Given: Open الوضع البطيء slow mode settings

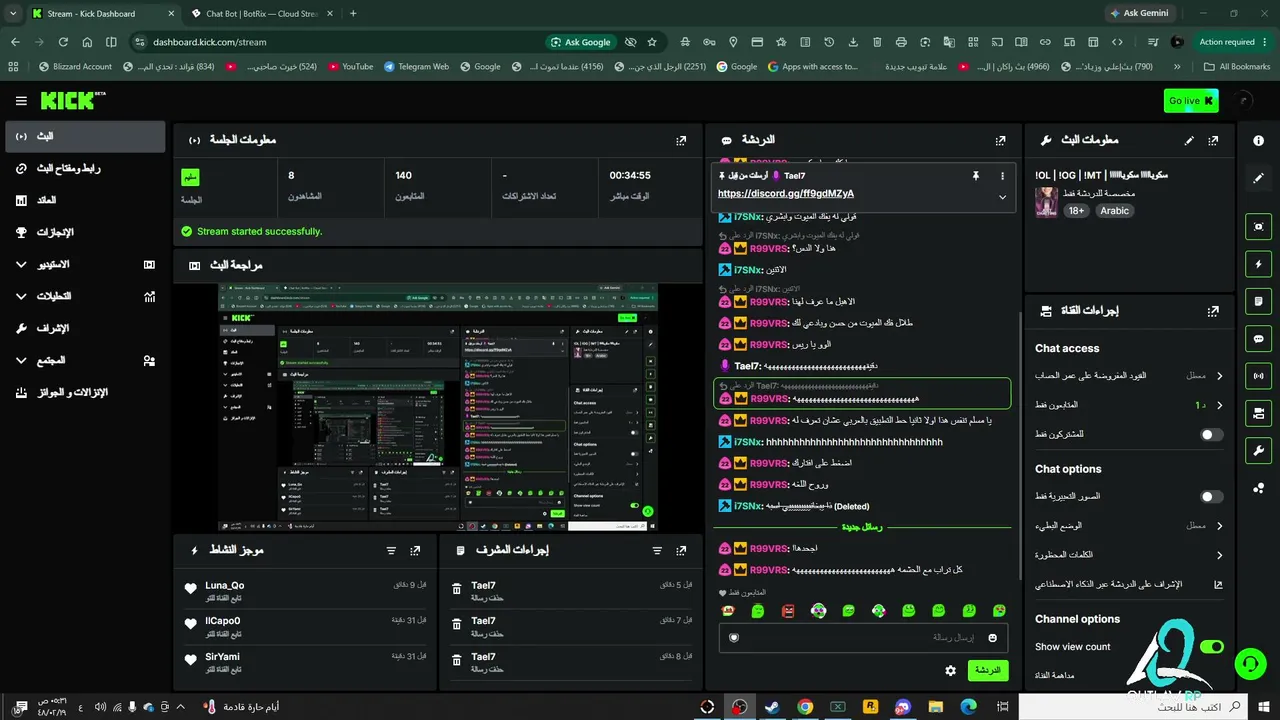Looking at the screenshot, I should tap(1129, 526).
